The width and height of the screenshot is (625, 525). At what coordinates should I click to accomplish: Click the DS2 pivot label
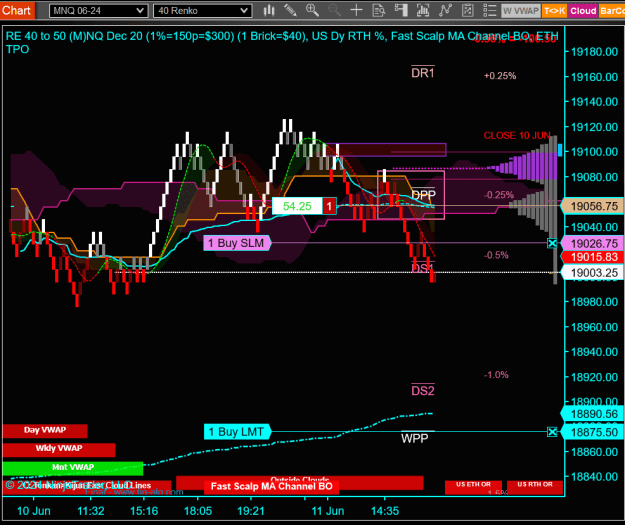pyautogui.click(x=423, y=390)
